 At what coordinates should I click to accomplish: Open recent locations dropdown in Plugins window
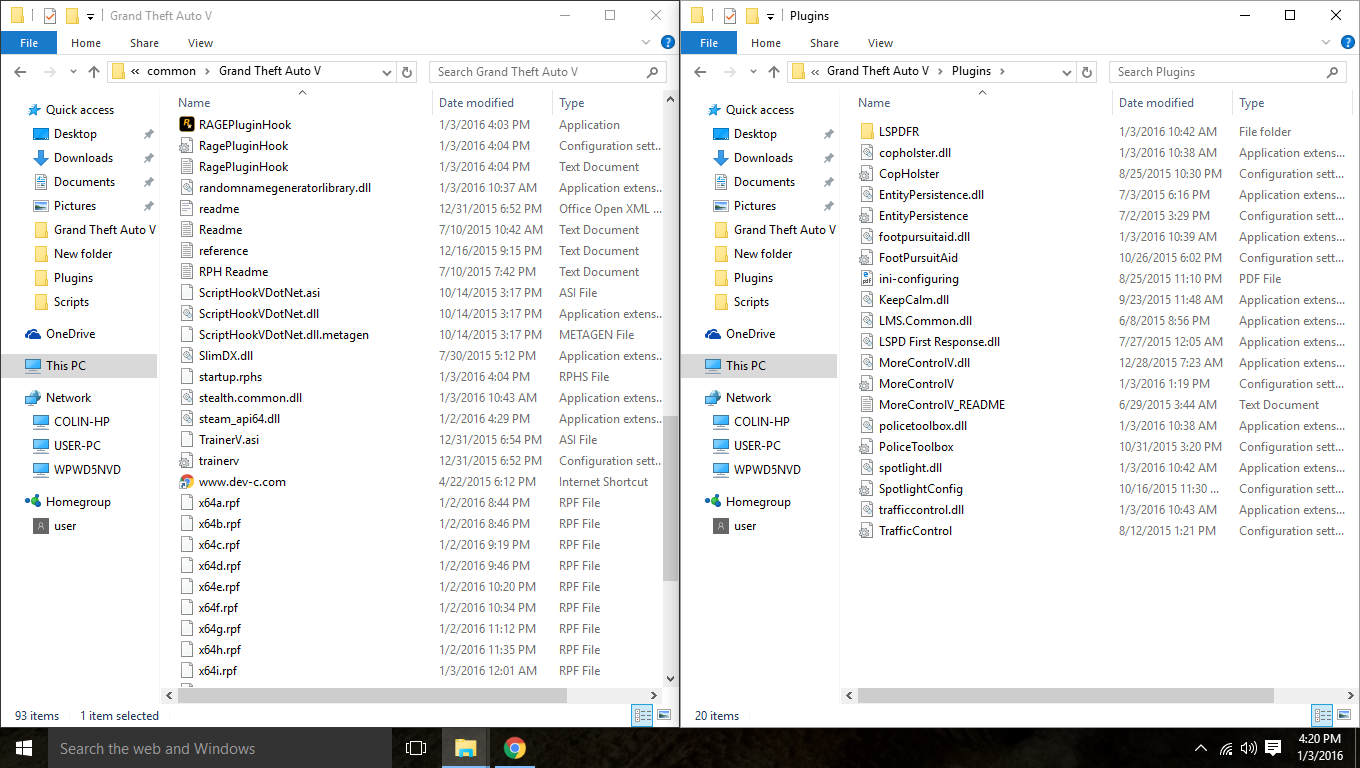[752, 72]
